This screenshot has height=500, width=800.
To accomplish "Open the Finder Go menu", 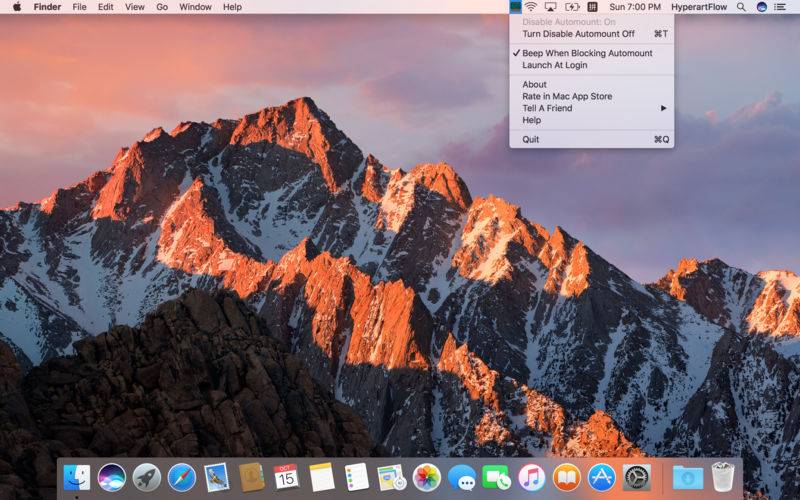I will 162,7.
